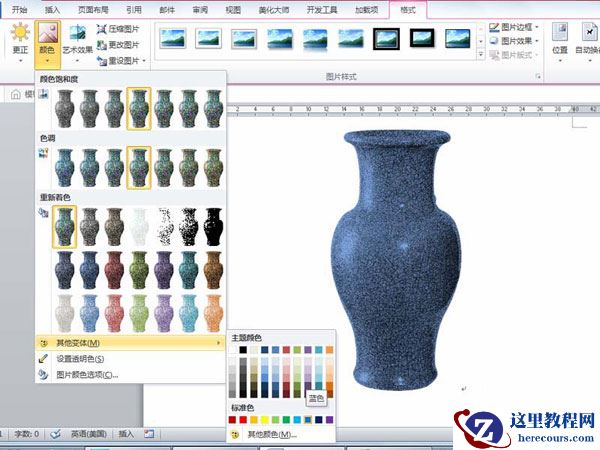Click 压缩图片 compress pictures

118,29
